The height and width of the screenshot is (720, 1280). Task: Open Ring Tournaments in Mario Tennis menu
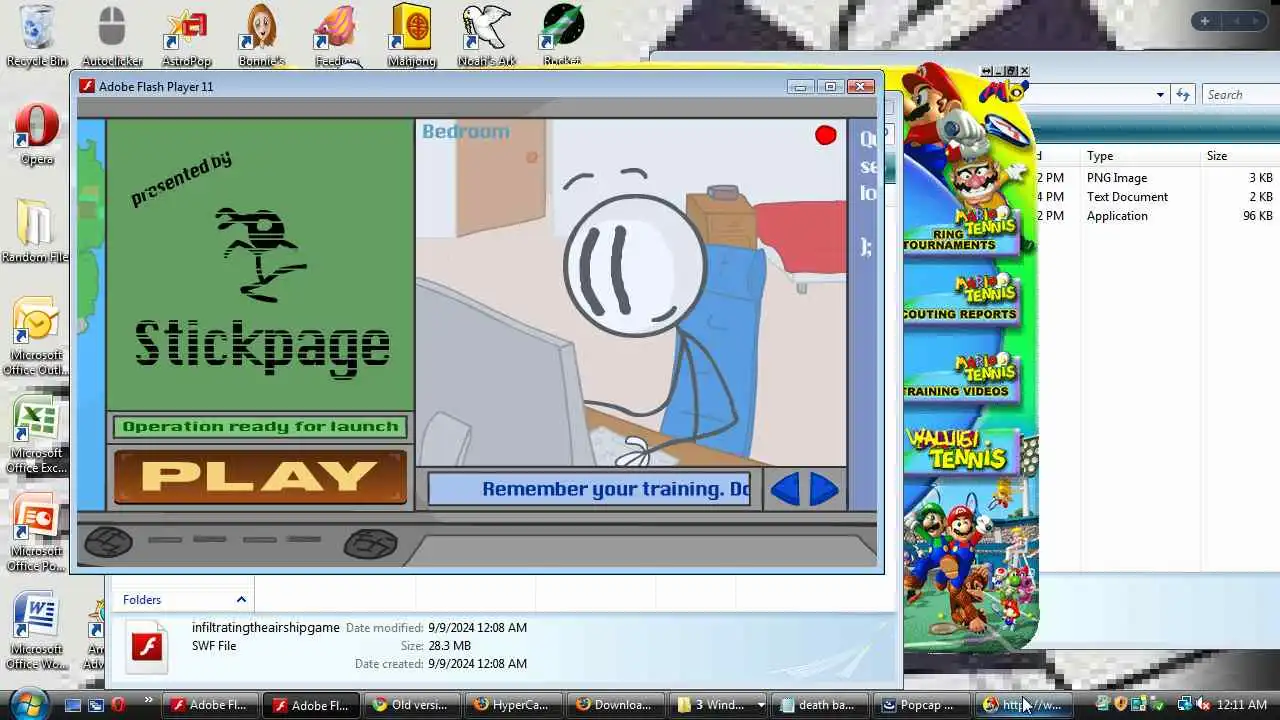click(x=962, y=232)
